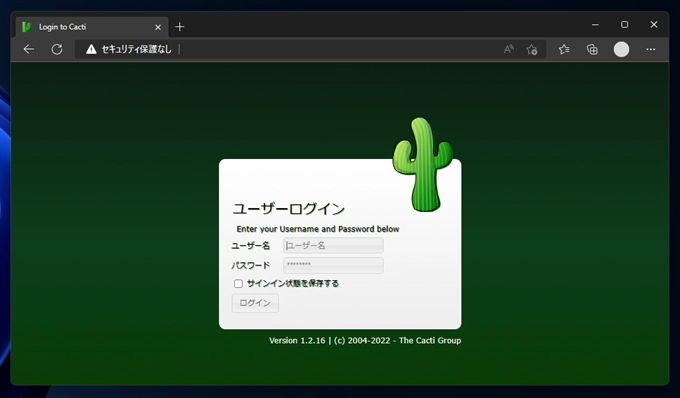The image size is (680, 398).
Task: Add this page to favorites star
Action: pyautogui.click(x=532, y=49)
